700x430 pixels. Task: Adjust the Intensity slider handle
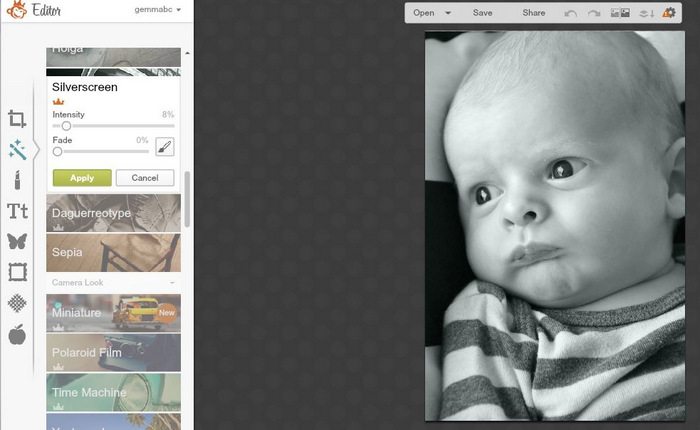click(66, 126)
